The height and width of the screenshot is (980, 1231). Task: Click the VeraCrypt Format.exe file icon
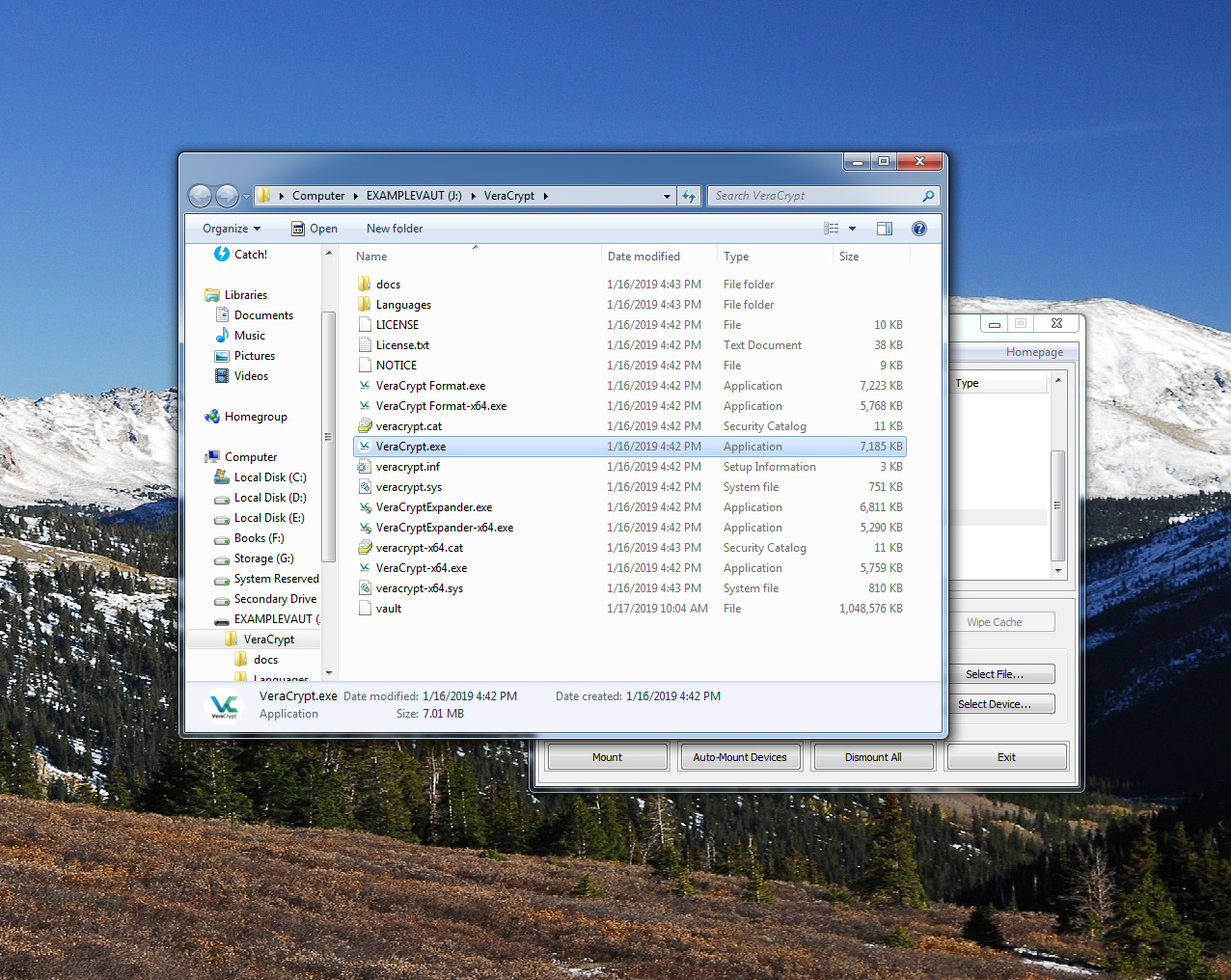[365, 386]
